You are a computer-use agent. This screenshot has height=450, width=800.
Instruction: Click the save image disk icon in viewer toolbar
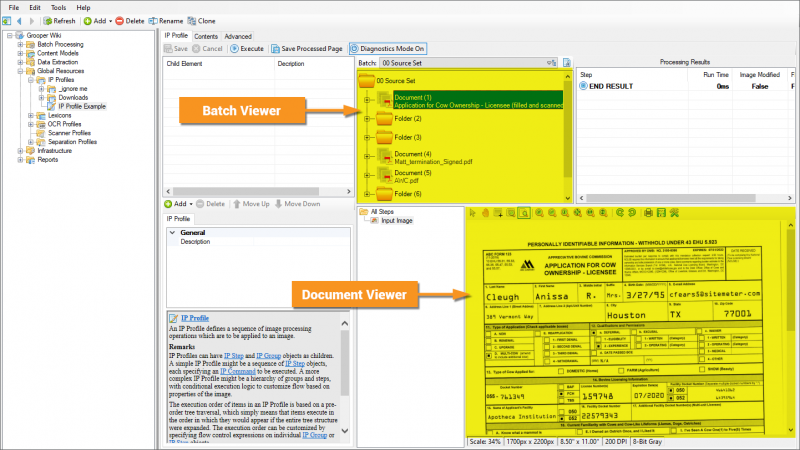(661, 213)
